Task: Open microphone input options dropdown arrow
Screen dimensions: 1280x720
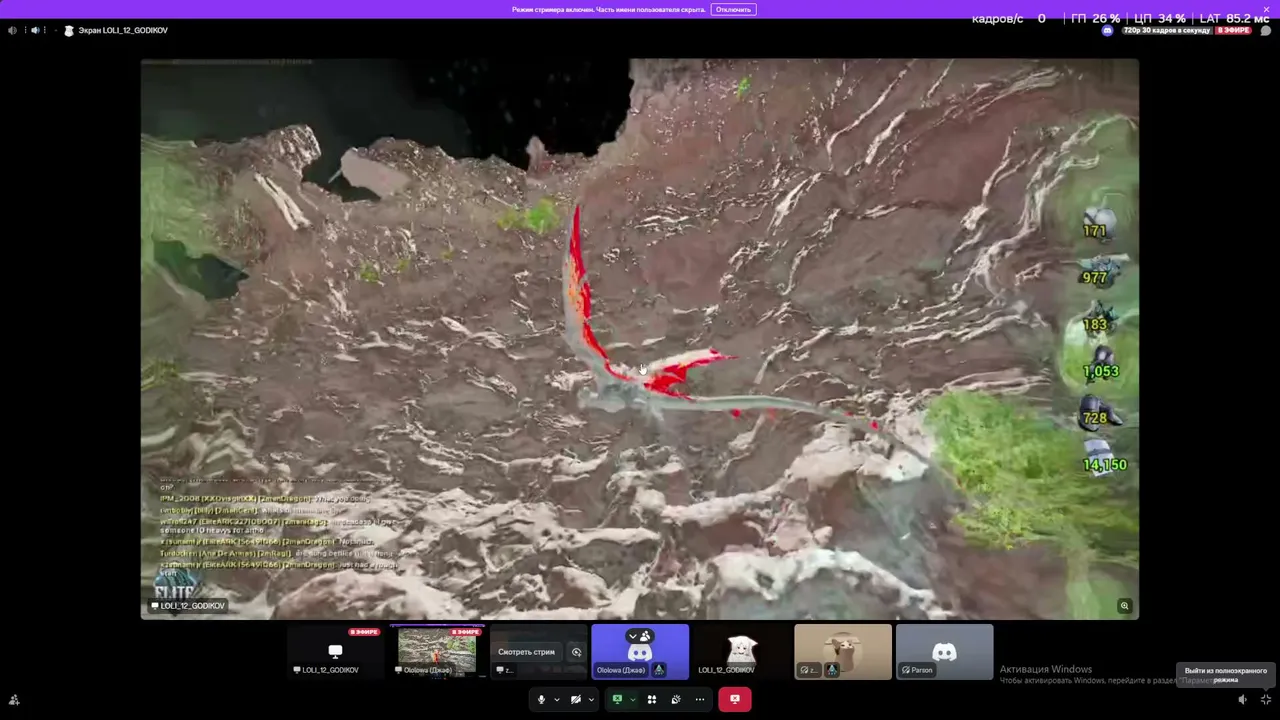Action: [x=557, y=699]
